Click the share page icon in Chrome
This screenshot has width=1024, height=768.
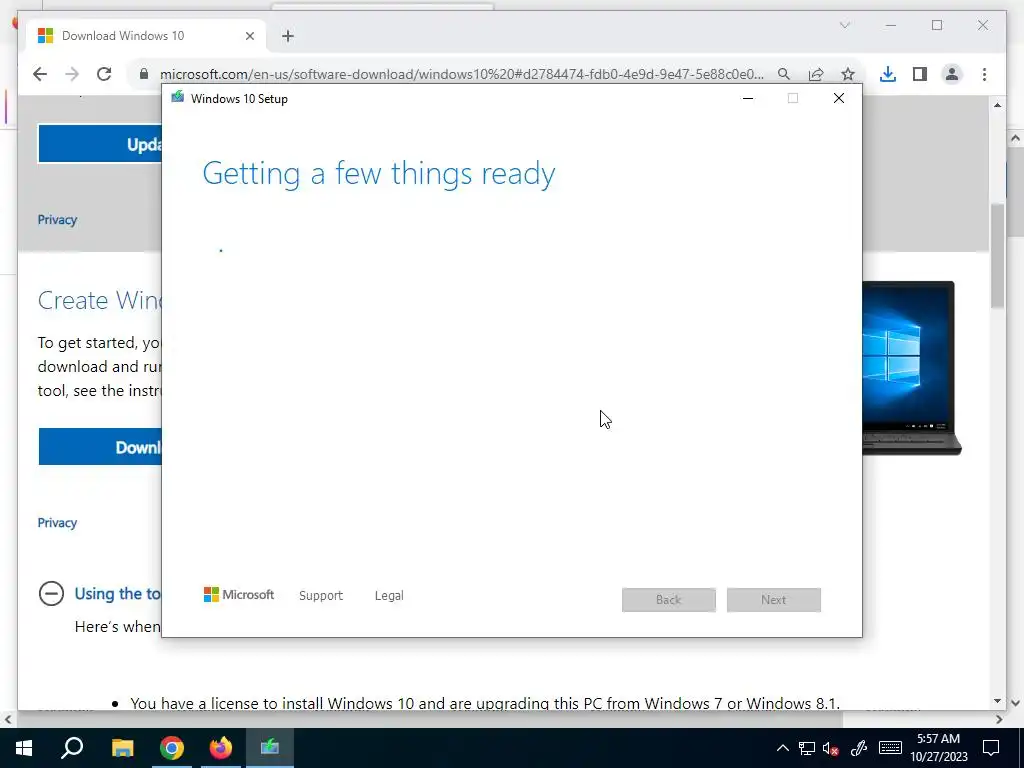click(816, 74)
